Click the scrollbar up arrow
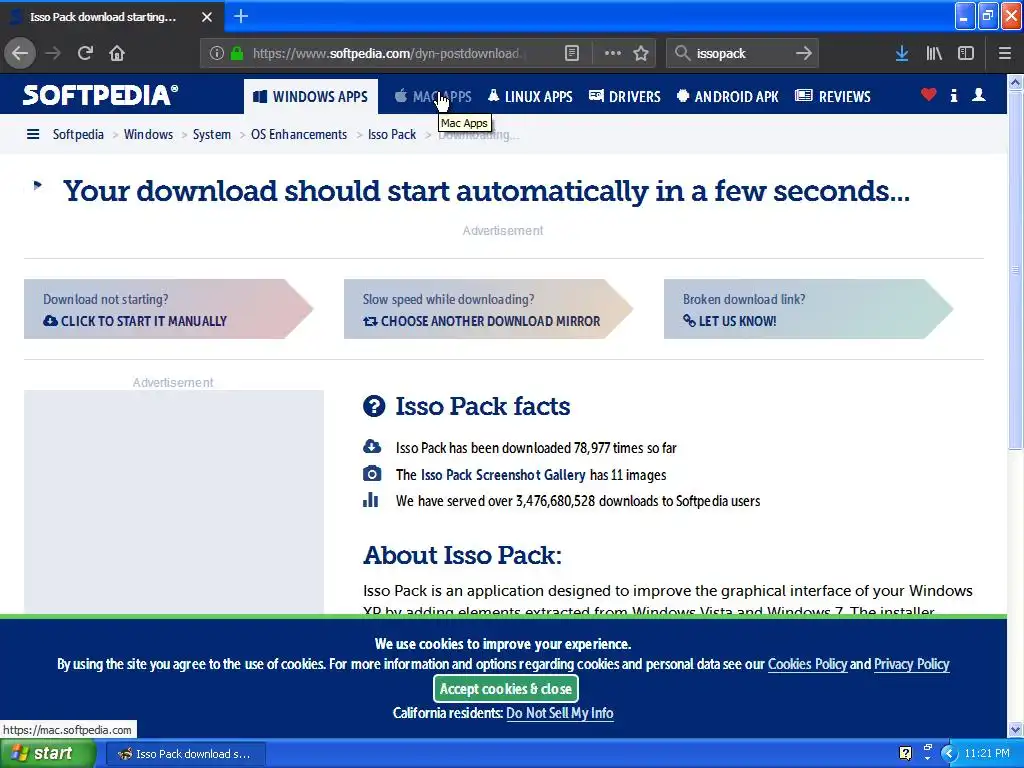Screen dimensions: 1024x768 [x=1016, y=82]
